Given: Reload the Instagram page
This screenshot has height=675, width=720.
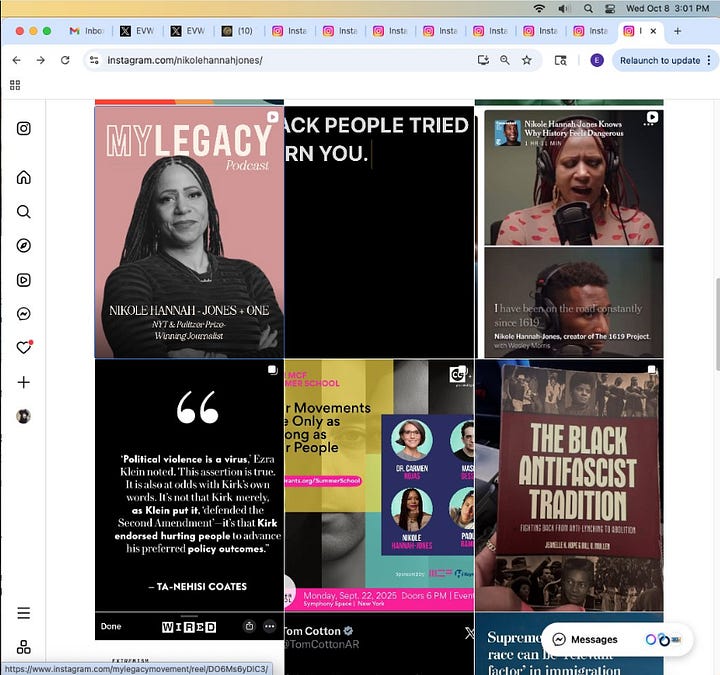Looking at the screenshot, I should [65, 60].
